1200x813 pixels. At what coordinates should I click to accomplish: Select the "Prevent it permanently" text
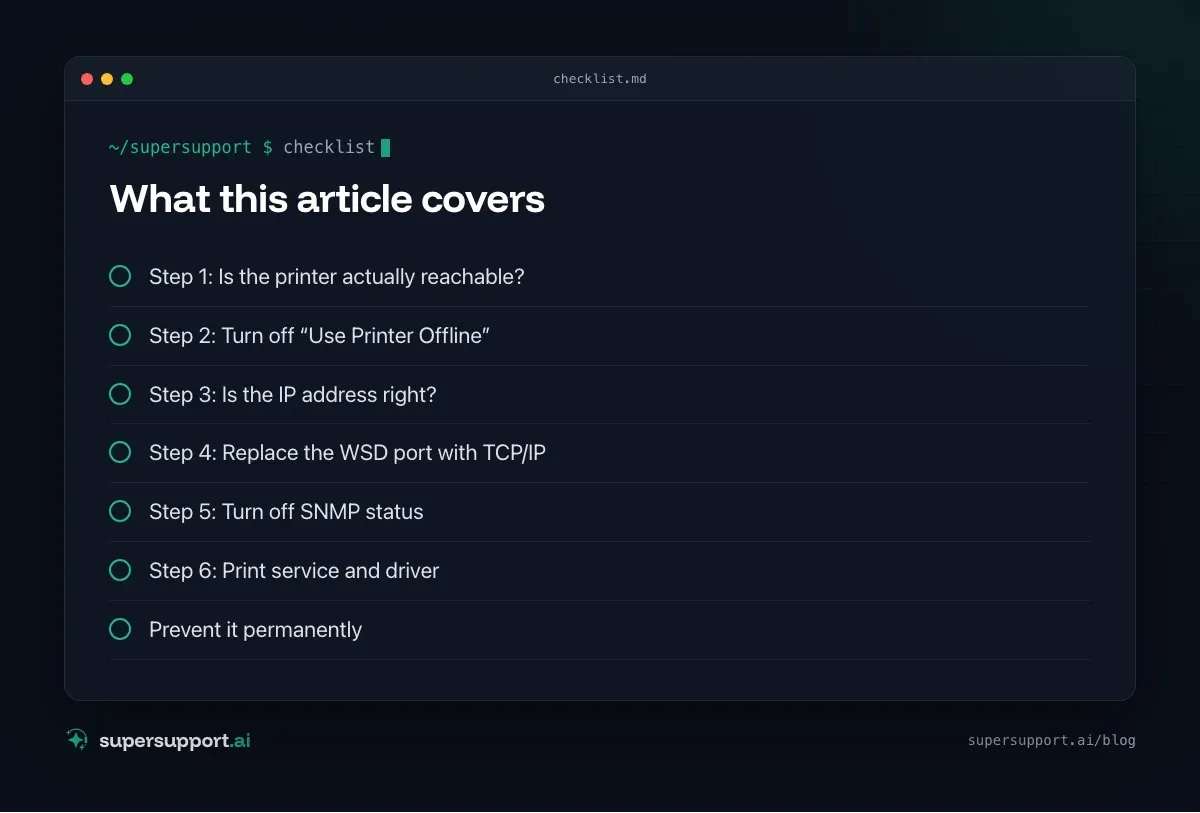pos(255,629)
